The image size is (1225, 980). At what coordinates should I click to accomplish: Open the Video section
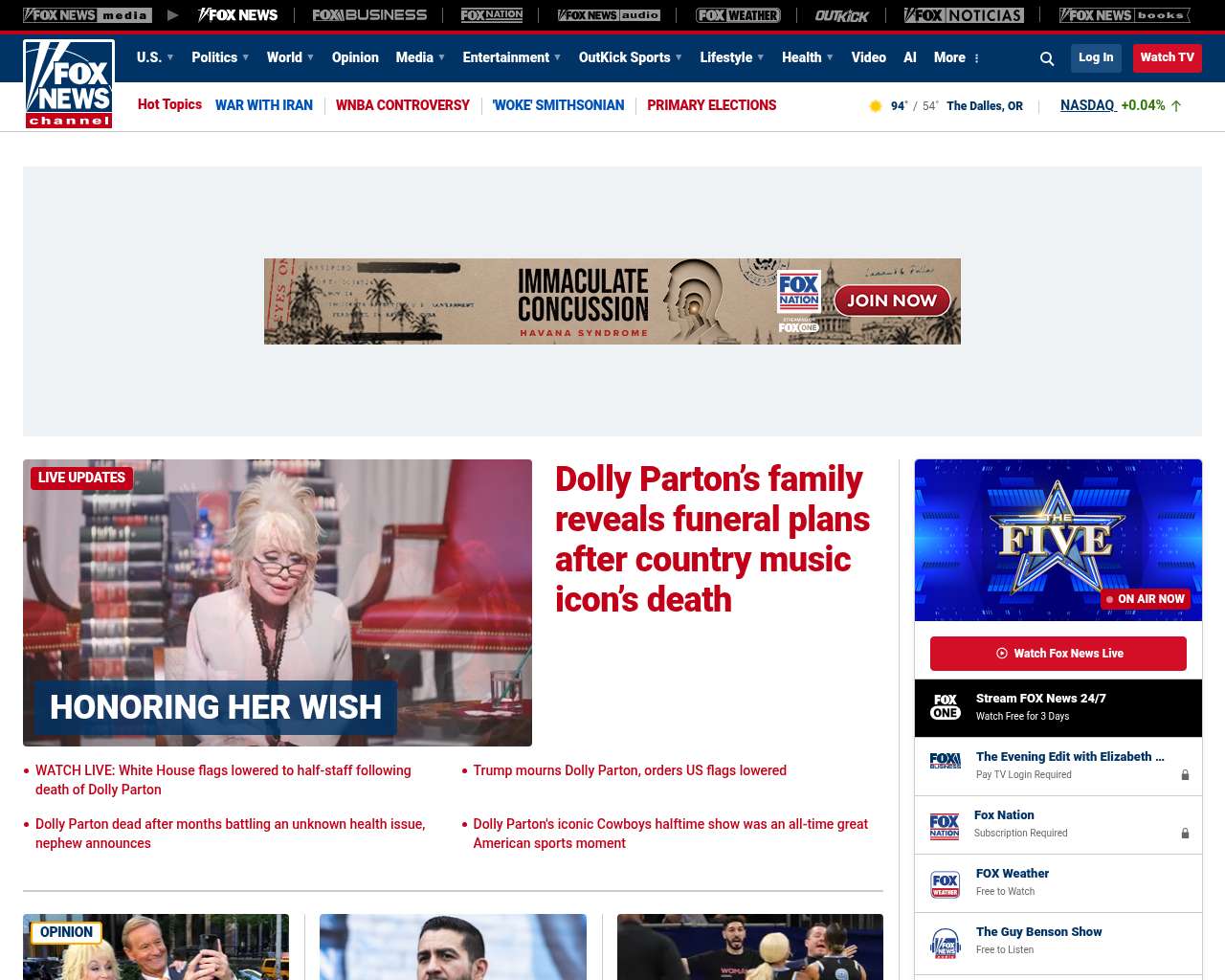(x=869, y=57)
